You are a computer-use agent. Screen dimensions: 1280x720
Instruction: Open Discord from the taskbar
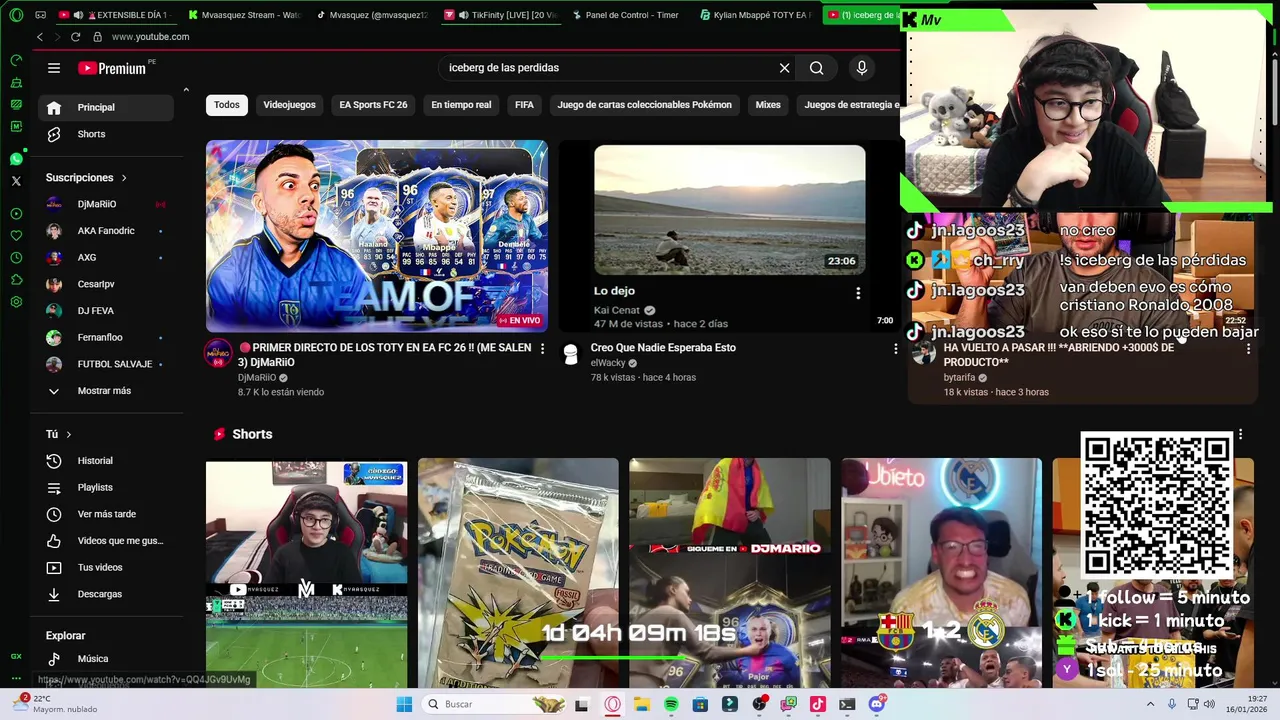click(x=877, y=704)
